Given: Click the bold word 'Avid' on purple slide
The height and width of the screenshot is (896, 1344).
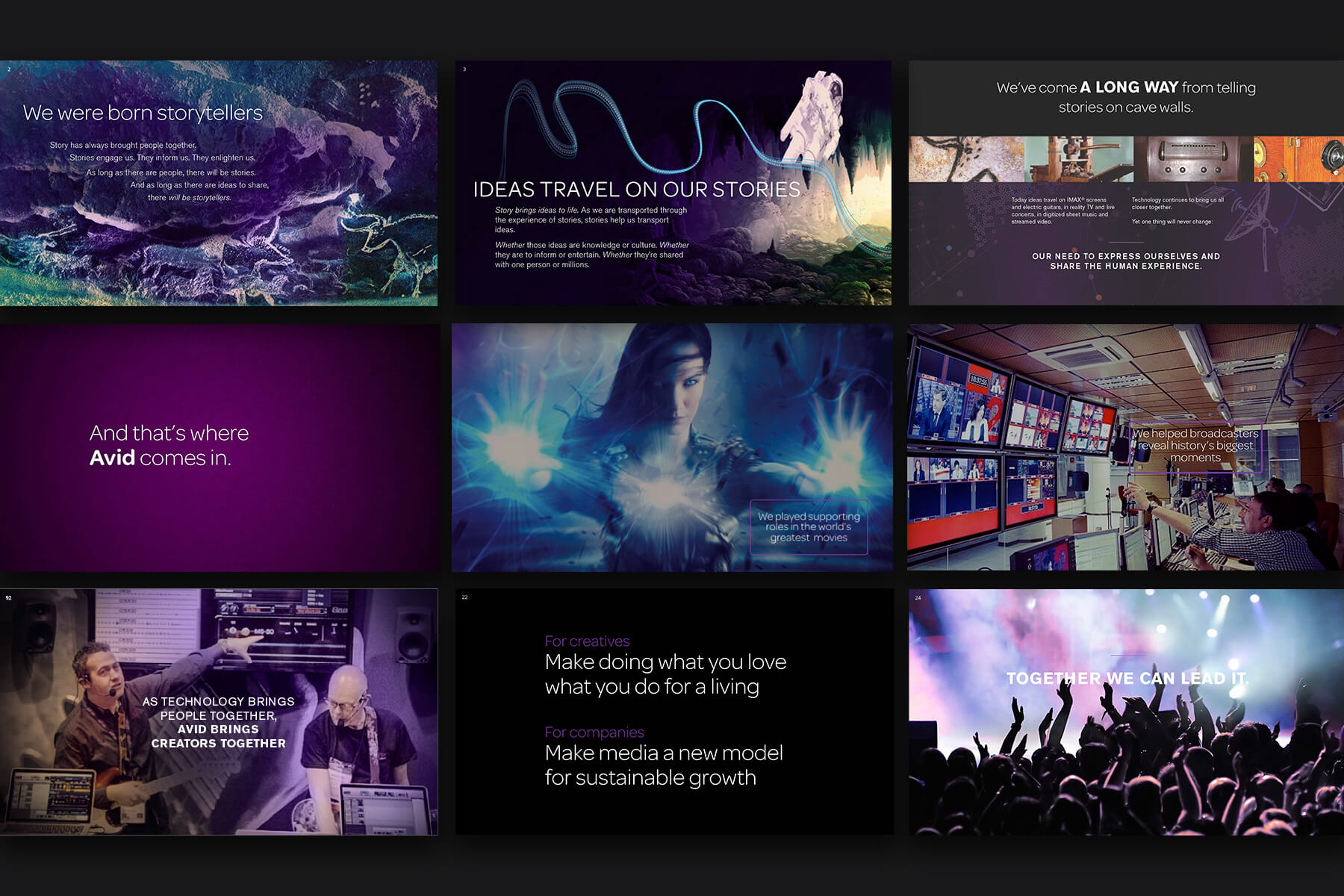Looking at the screenshot, I should [x=112, y=458].
